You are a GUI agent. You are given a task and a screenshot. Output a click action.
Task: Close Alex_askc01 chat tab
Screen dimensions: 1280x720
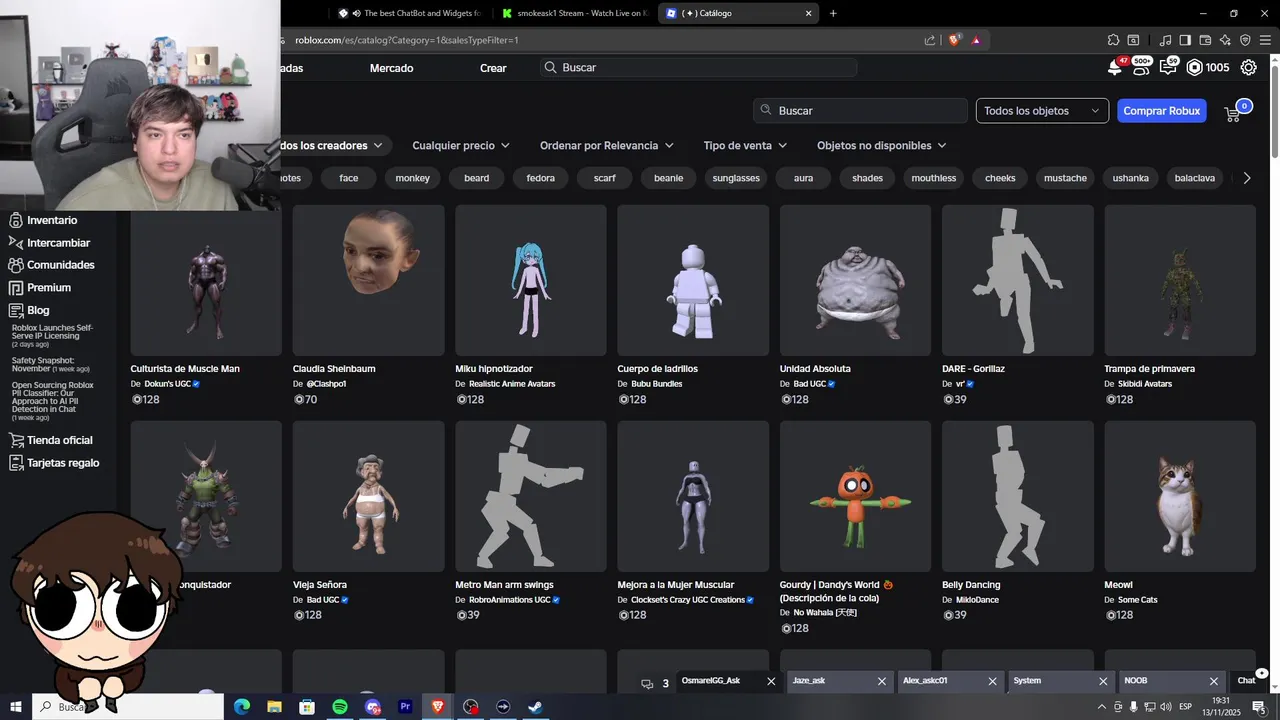pos(993,681)
